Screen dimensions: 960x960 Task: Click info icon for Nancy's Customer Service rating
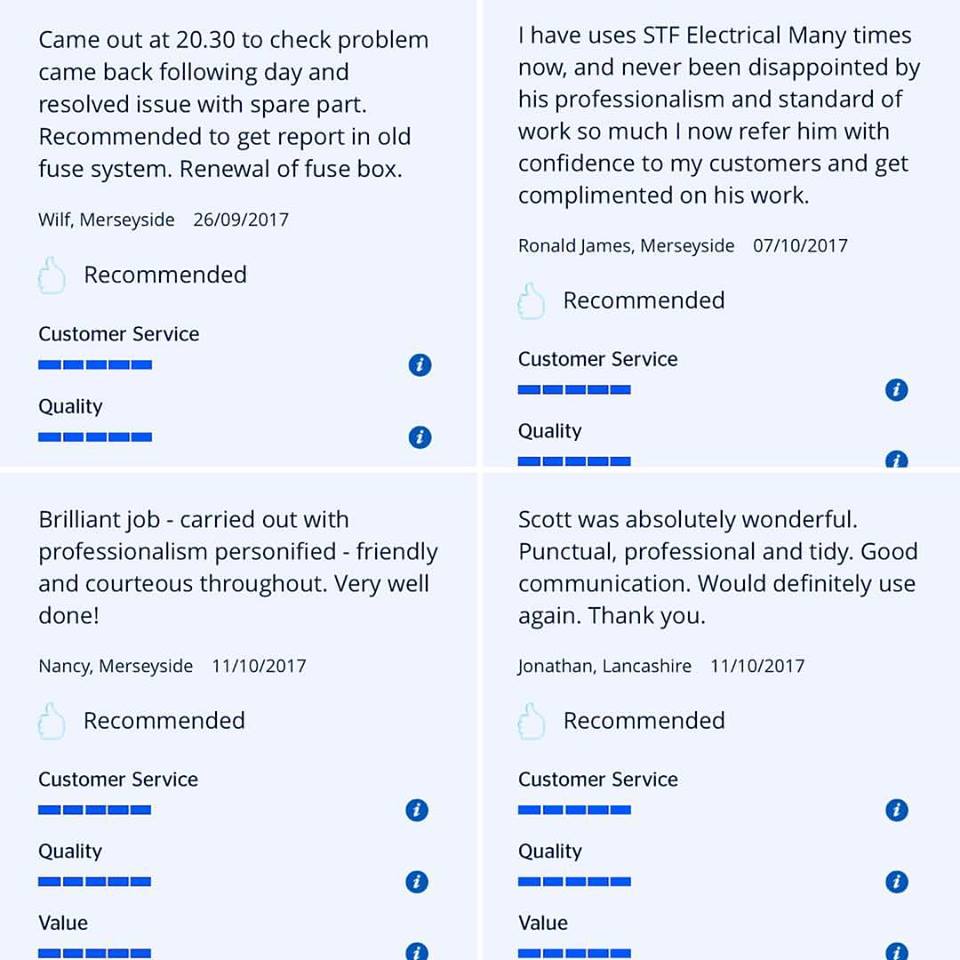pyautogui.click(x=417, y=810)
